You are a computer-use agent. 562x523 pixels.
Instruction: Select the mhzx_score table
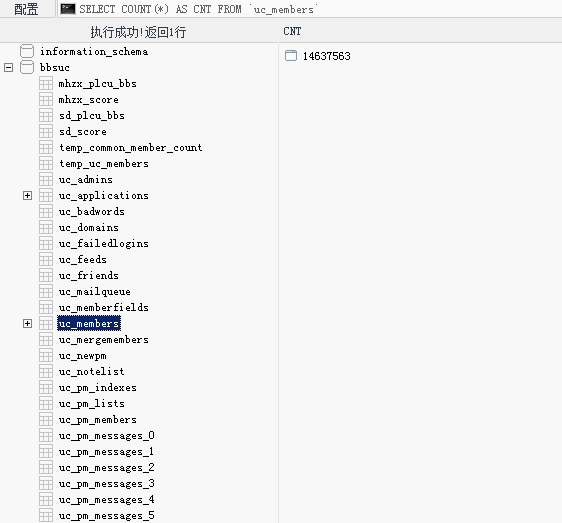(x=89, y=100)
